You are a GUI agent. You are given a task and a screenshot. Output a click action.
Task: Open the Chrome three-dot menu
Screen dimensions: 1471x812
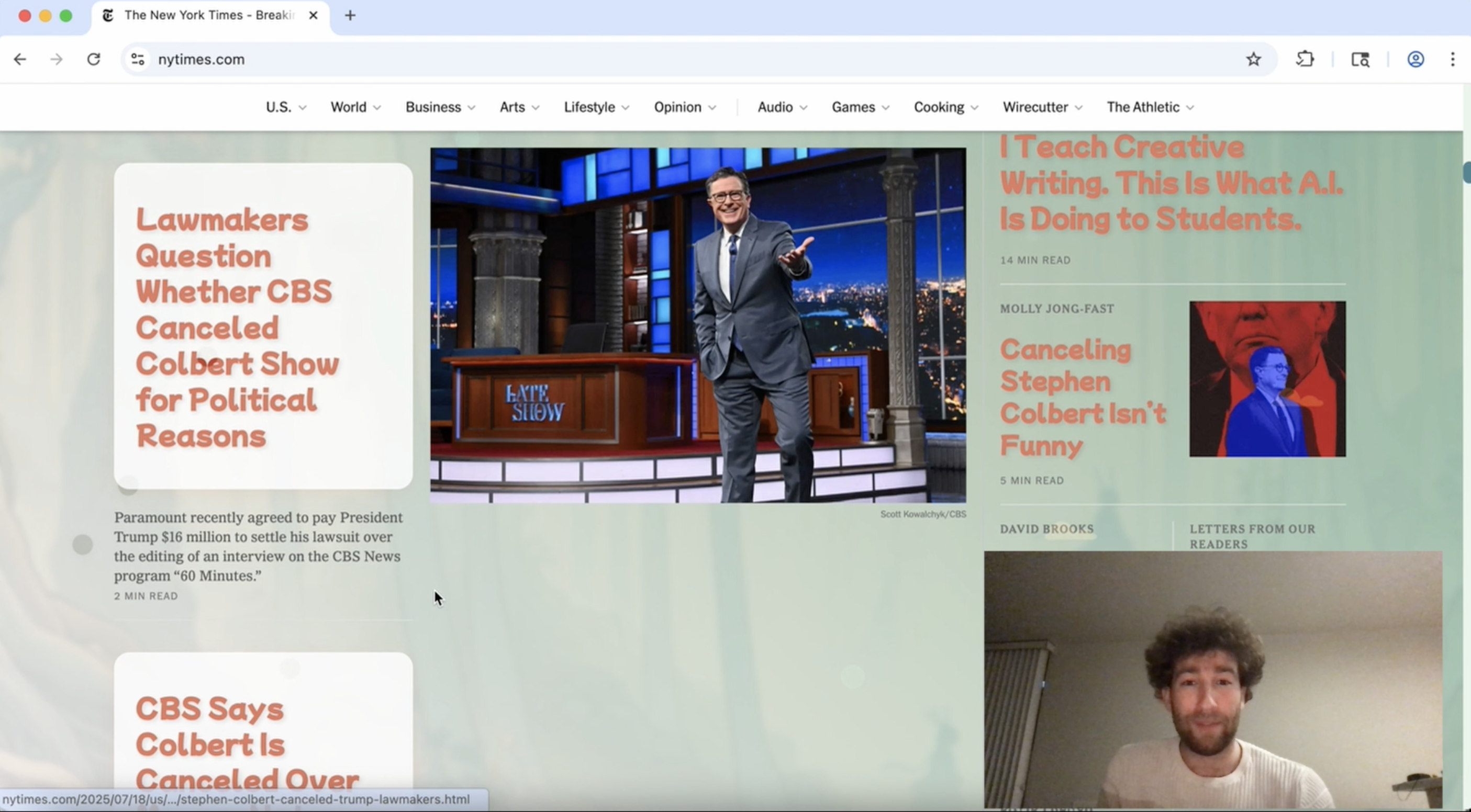[x=1453, y=59]
